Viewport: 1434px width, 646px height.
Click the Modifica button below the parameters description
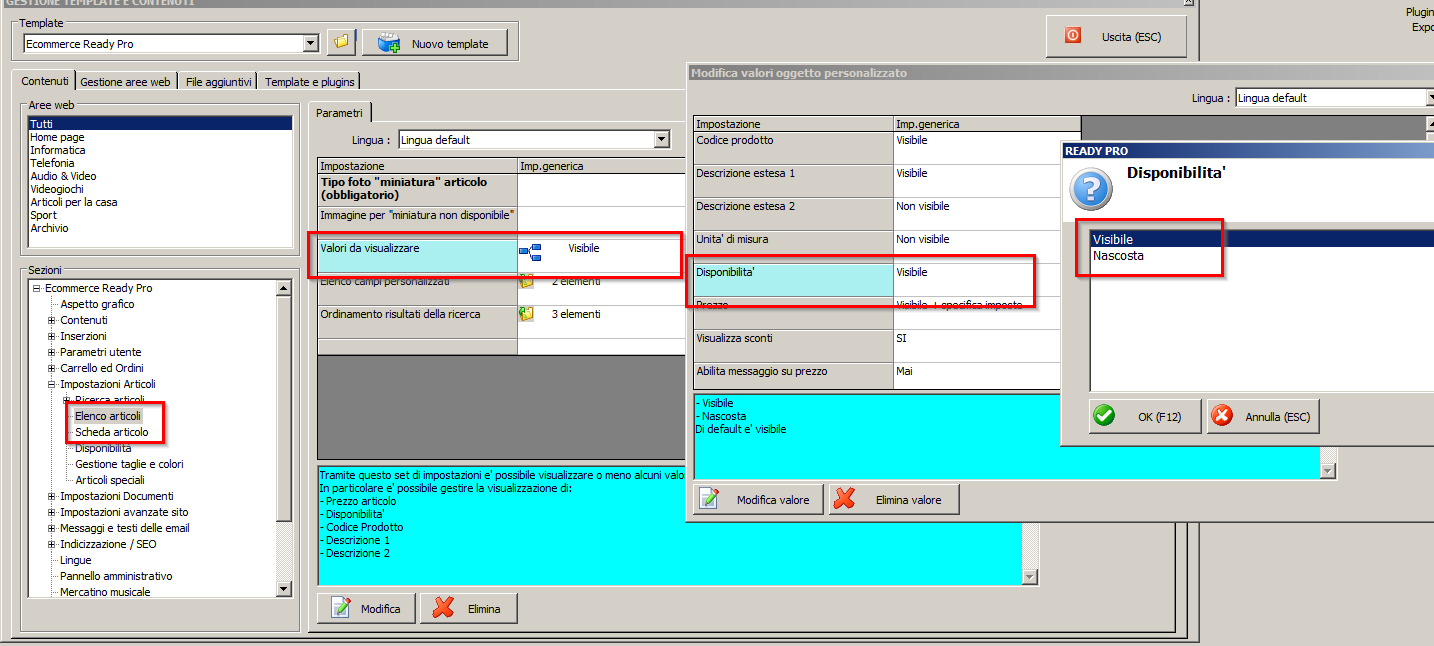pyautogui.click(x=367, y=608)
